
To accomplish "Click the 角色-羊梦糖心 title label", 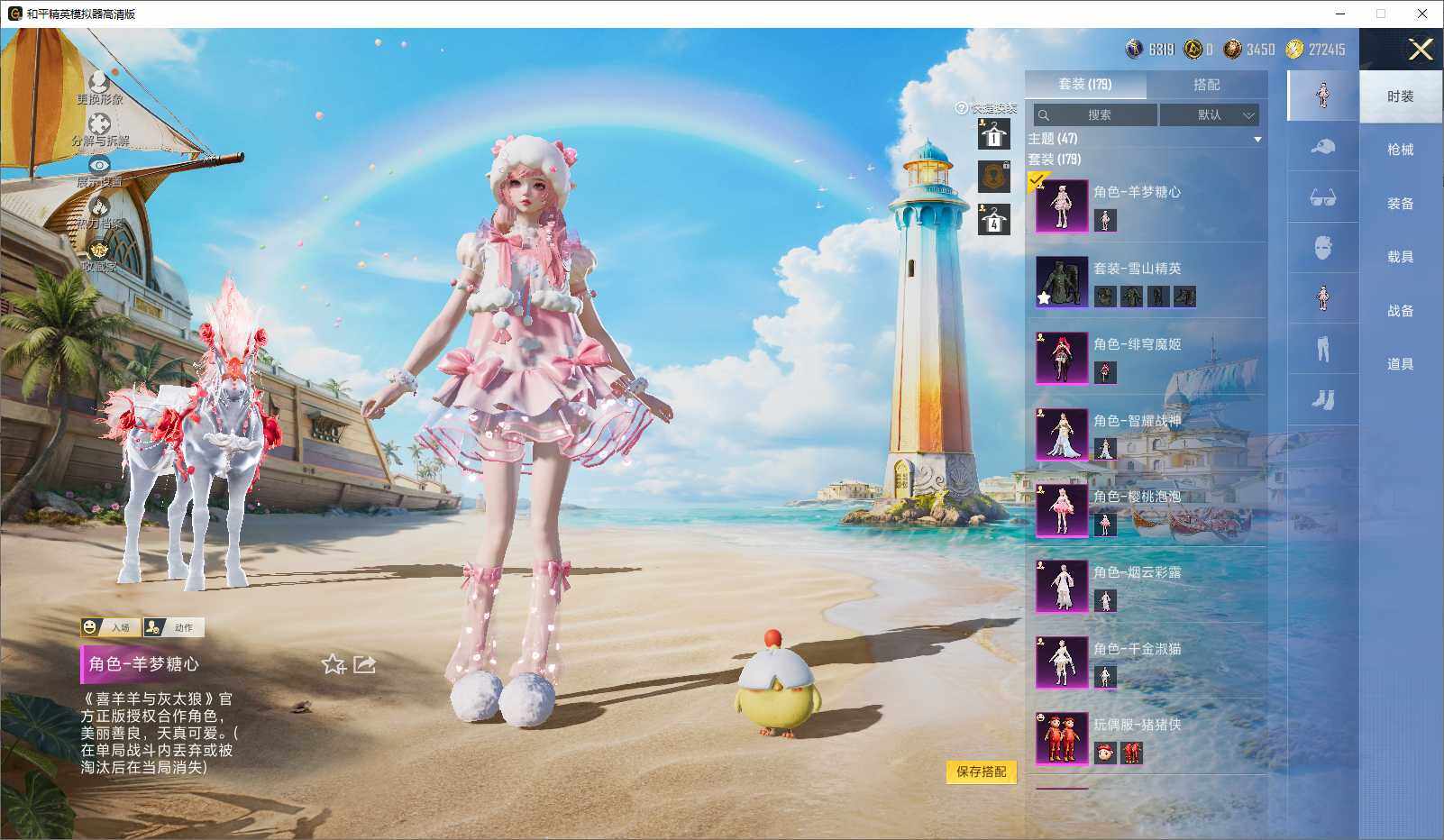I will [x=144, y=664].
